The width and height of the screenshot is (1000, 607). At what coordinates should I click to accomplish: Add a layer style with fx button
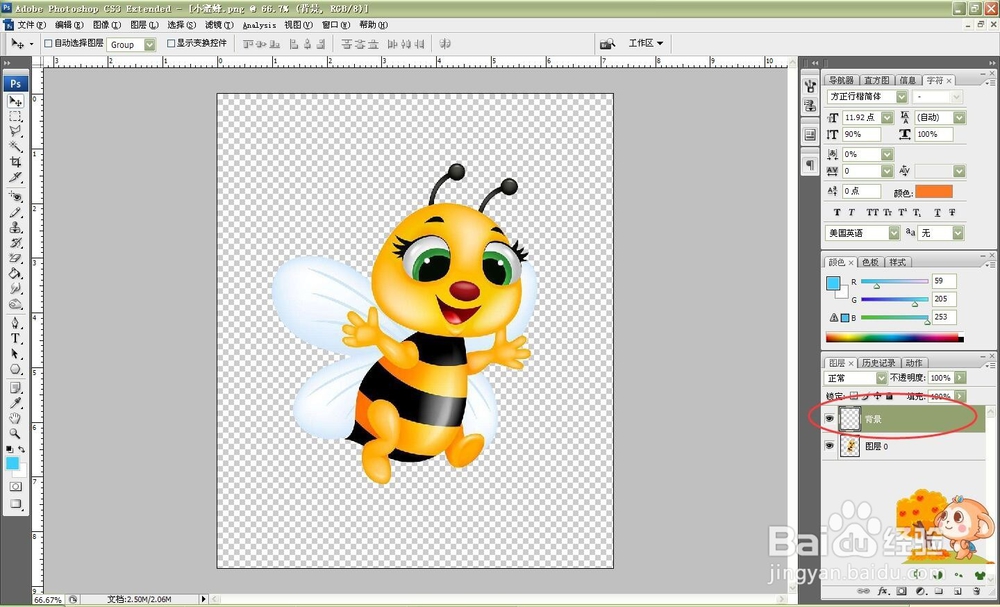coord(884,591)
